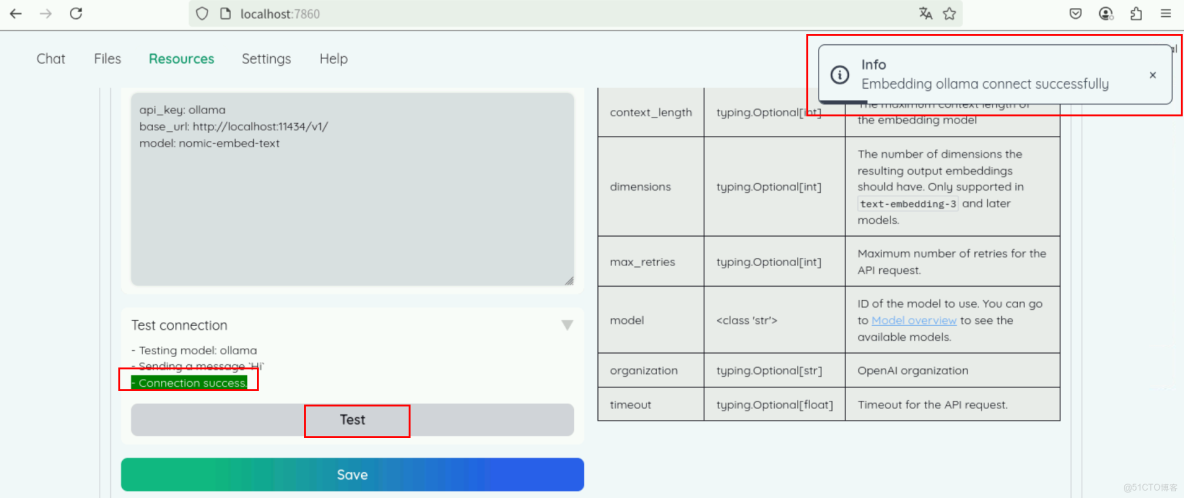Click the 'timeout' table cell

651,404
